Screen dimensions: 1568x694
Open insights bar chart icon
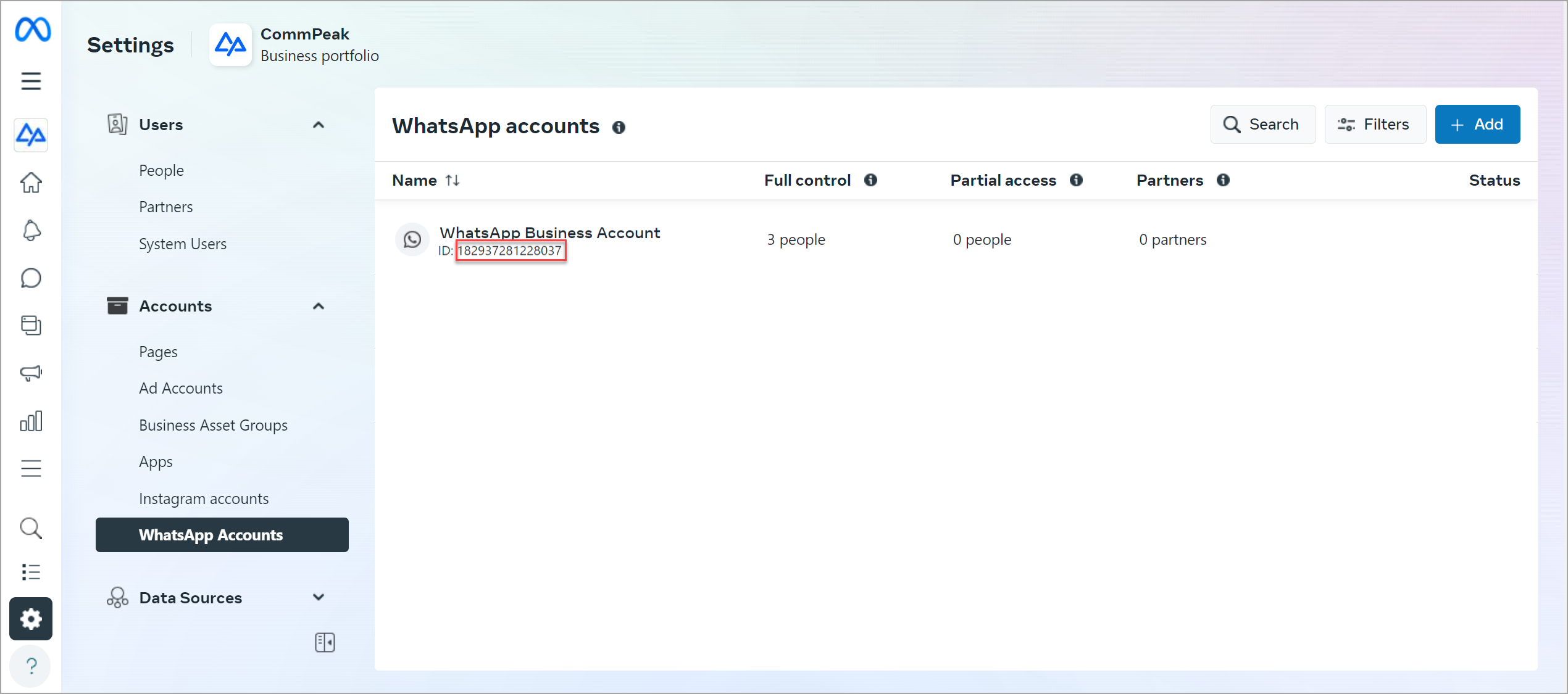(31, 421)
